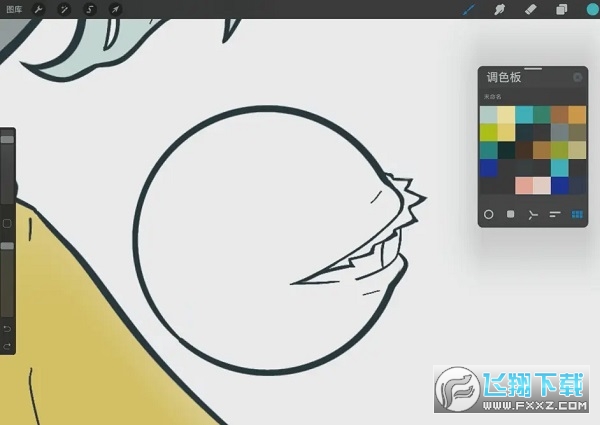
Task: Pick the medium grey swatch
Action: [x=559, y=133]
